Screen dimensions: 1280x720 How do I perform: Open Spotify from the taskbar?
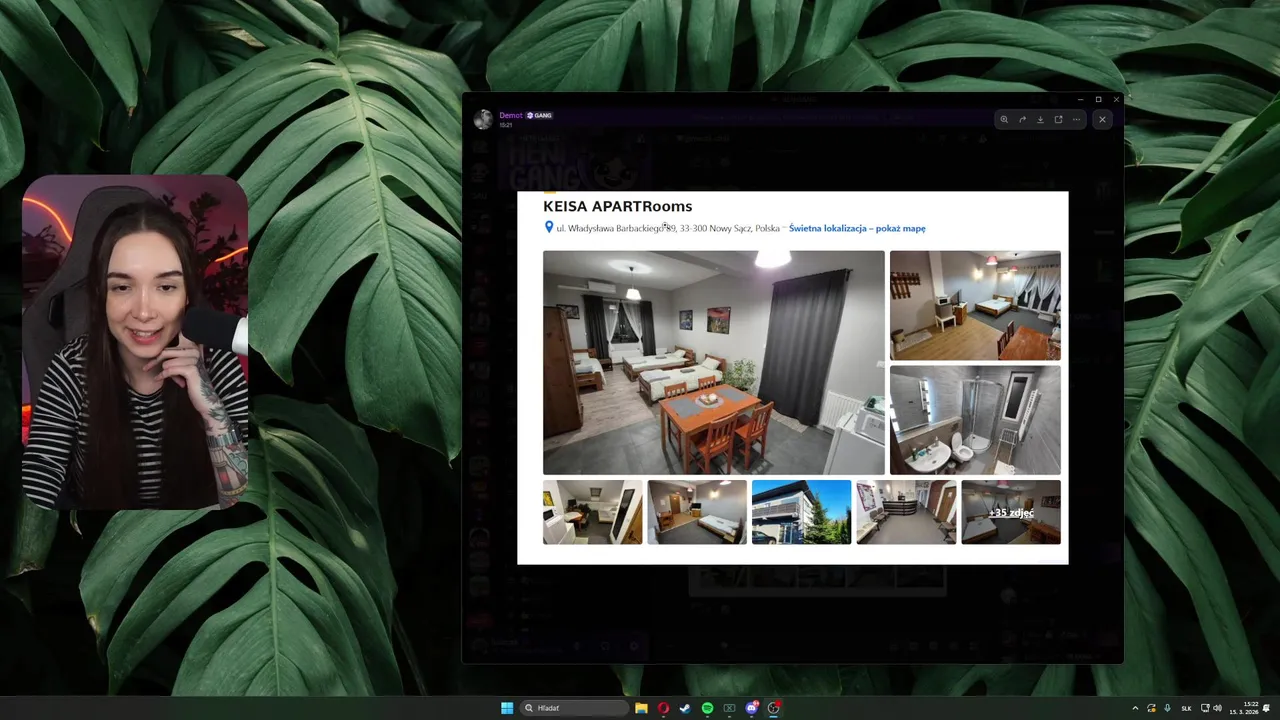[707, 708]
